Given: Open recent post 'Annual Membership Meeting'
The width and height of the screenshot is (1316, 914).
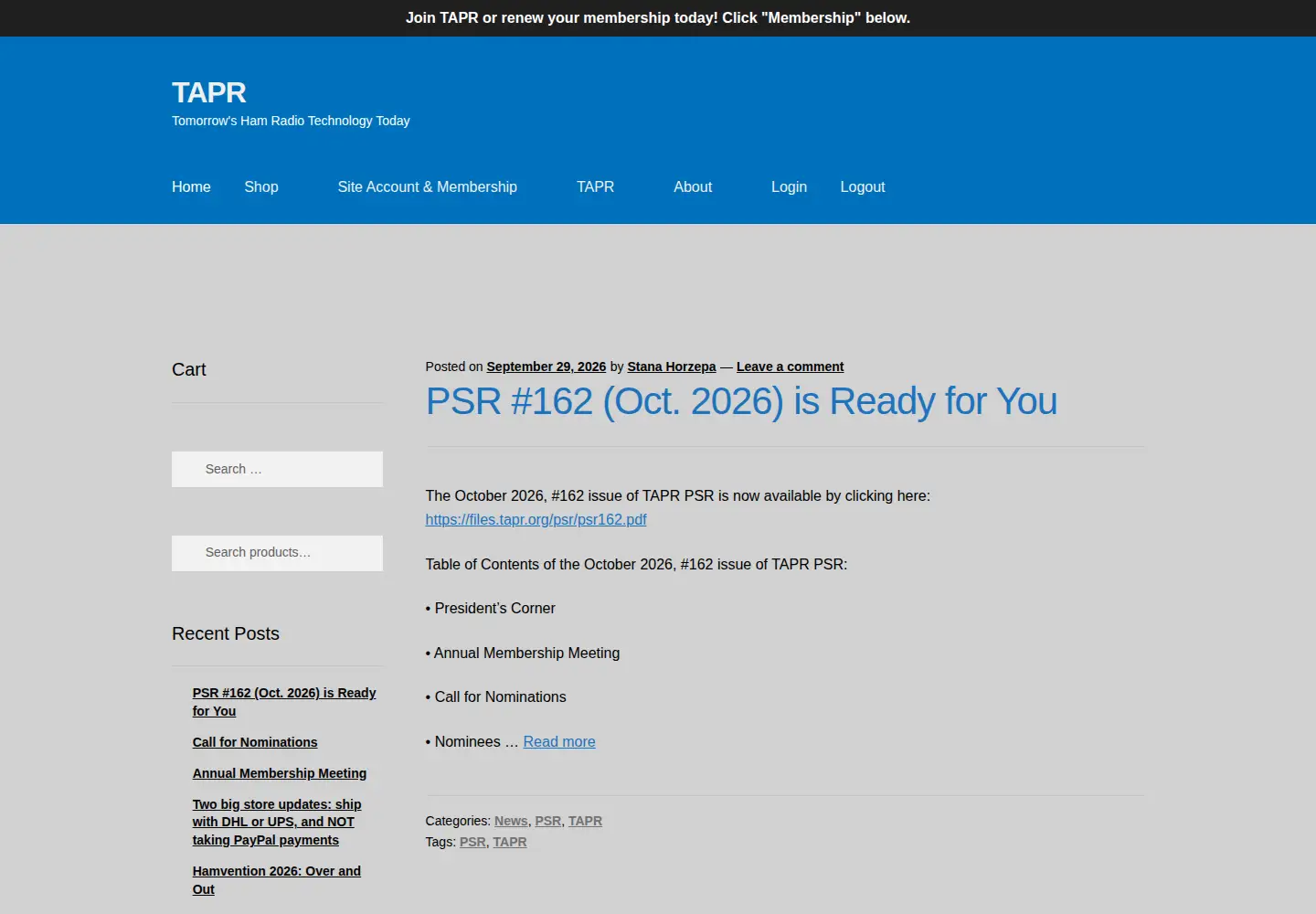Looking at the screenshot, I should point(280,773).
